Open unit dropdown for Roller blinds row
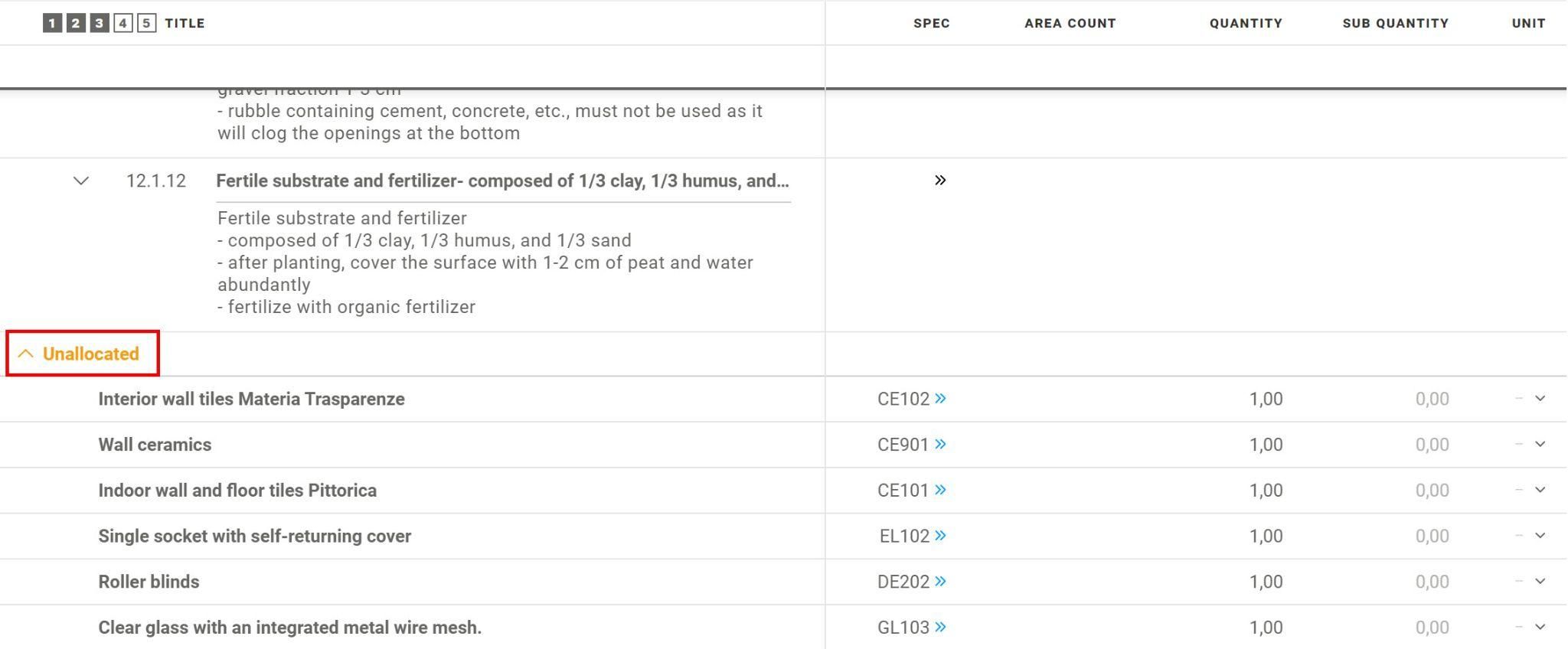Screen dimensions: 1568x649 (x=1540, y=582)
